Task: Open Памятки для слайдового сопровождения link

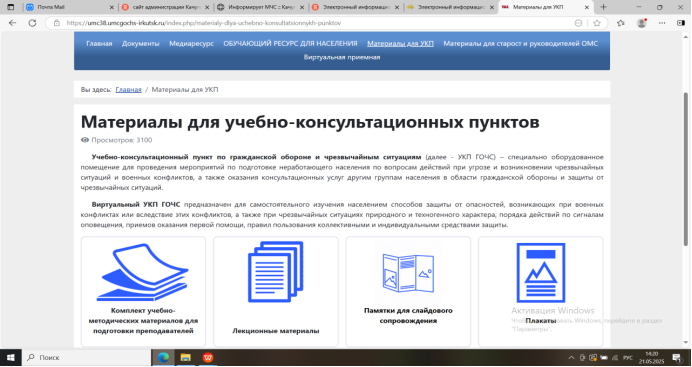Action: 408,315
